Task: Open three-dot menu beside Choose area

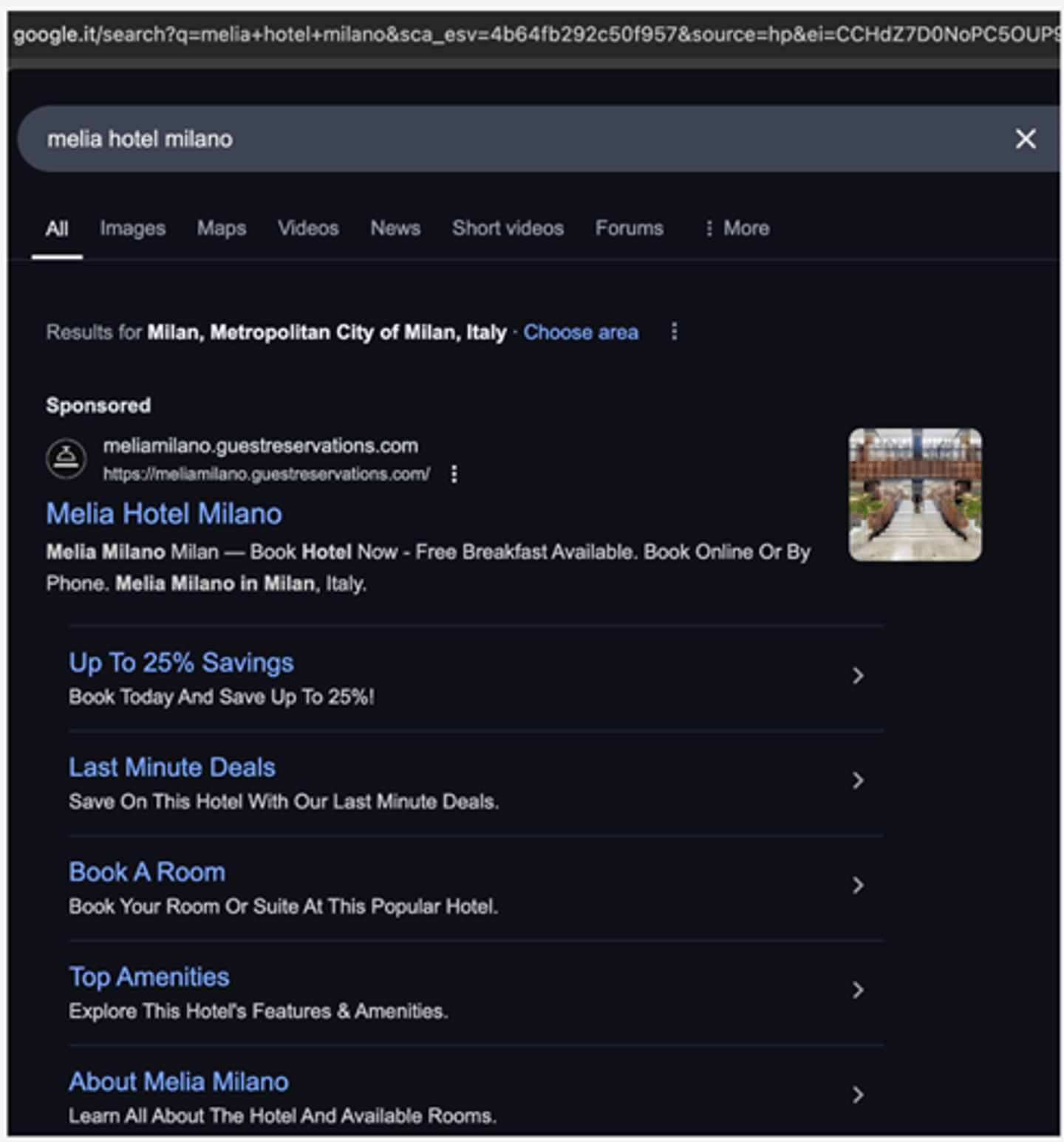Action: (x=674, y=332)
